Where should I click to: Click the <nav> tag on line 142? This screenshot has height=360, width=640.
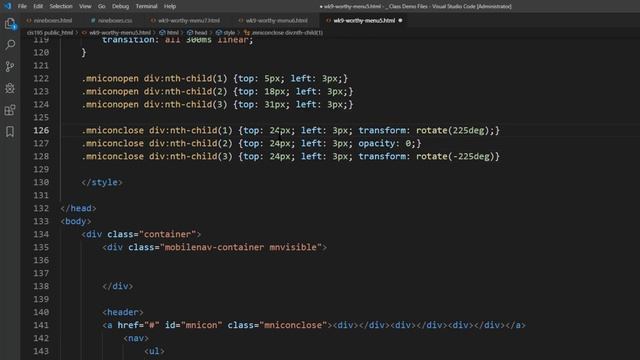point(136,338)
